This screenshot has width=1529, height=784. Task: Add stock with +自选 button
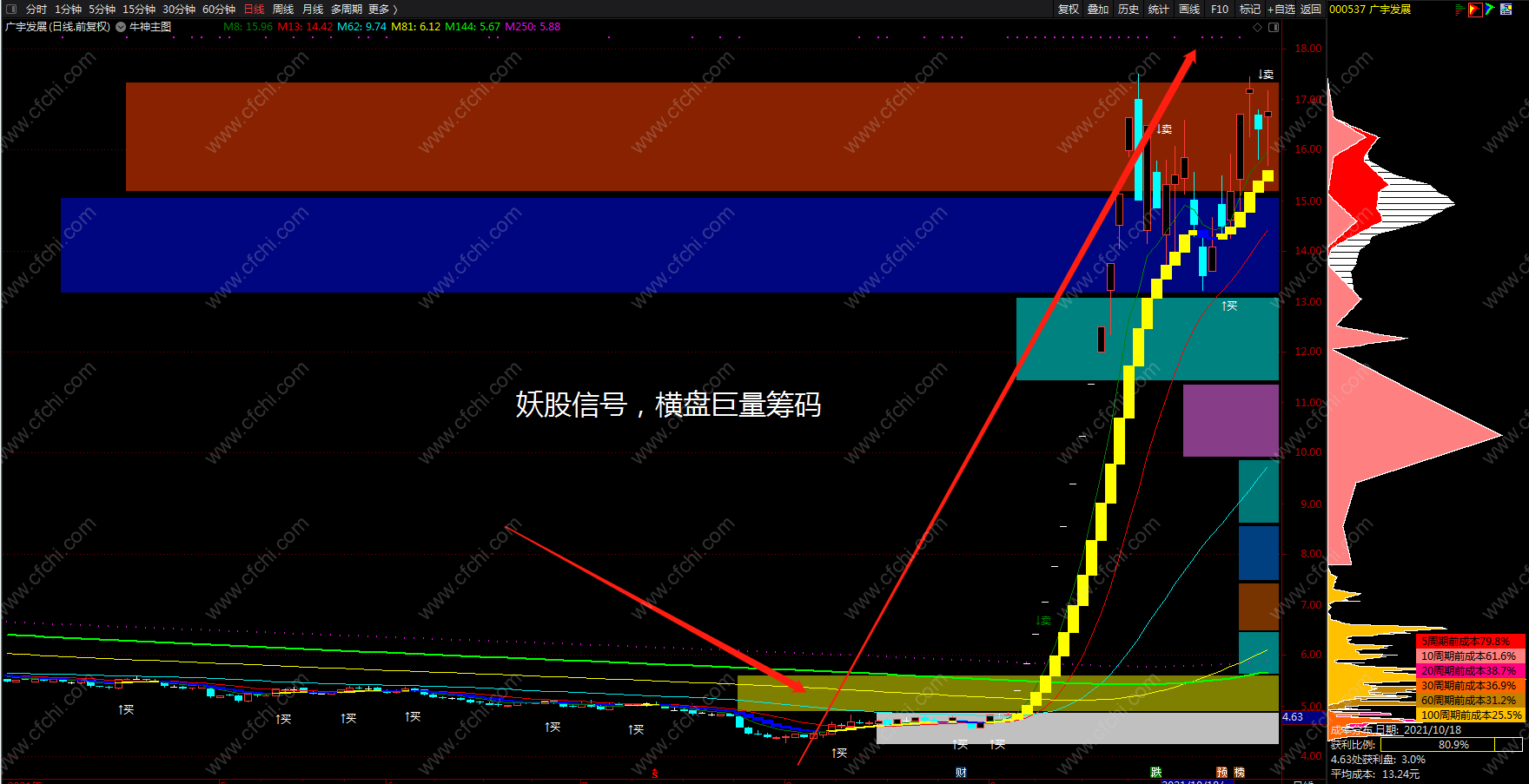pos(1281,10)
